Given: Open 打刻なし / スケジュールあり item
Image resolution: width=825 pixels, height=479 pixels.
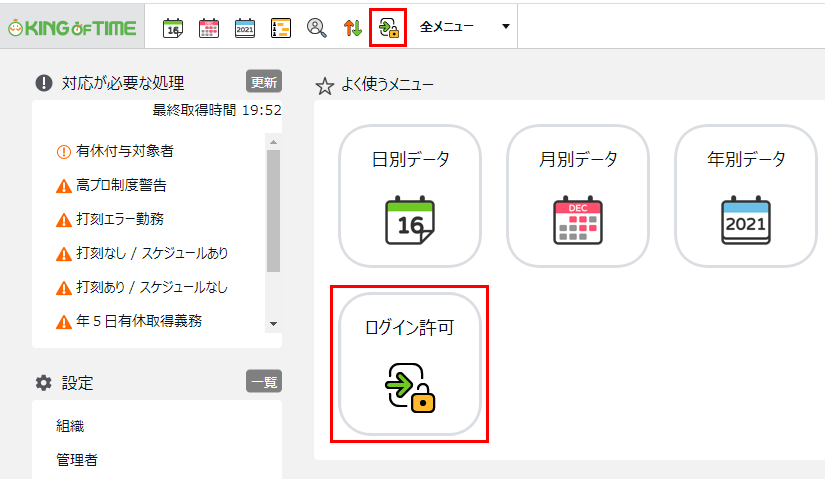Looking at the screenshot, I should tap(152, 253).
